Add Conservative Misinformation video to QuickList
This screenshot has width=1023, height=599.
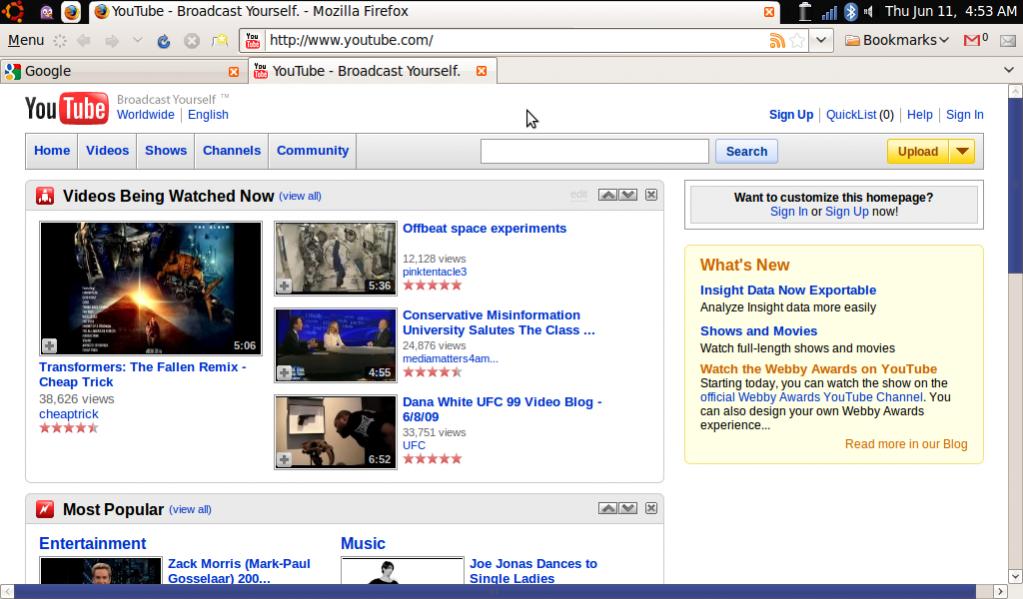click(284, 373)
